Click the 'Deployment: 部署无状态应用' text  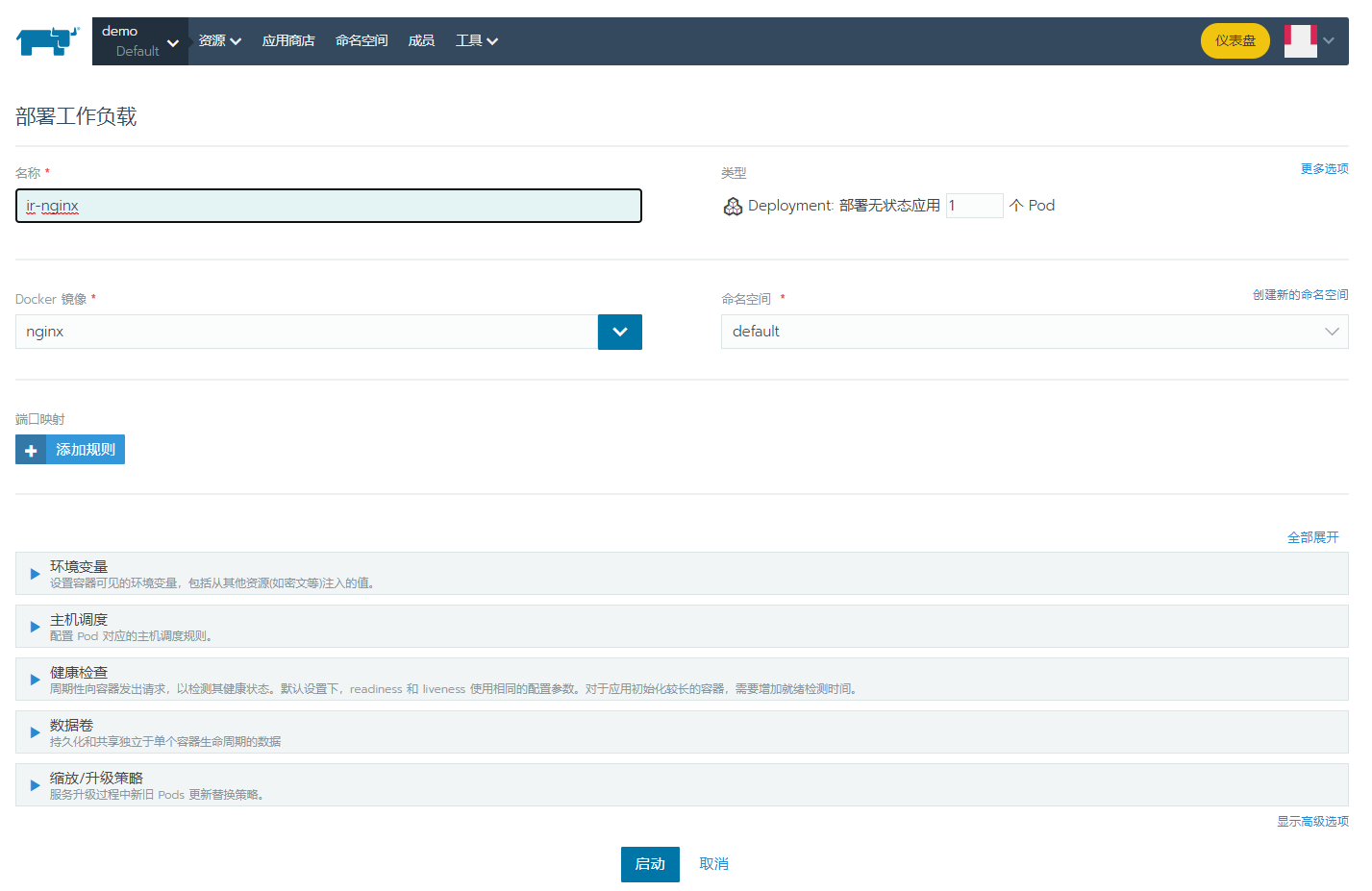[x=844, y=206]
